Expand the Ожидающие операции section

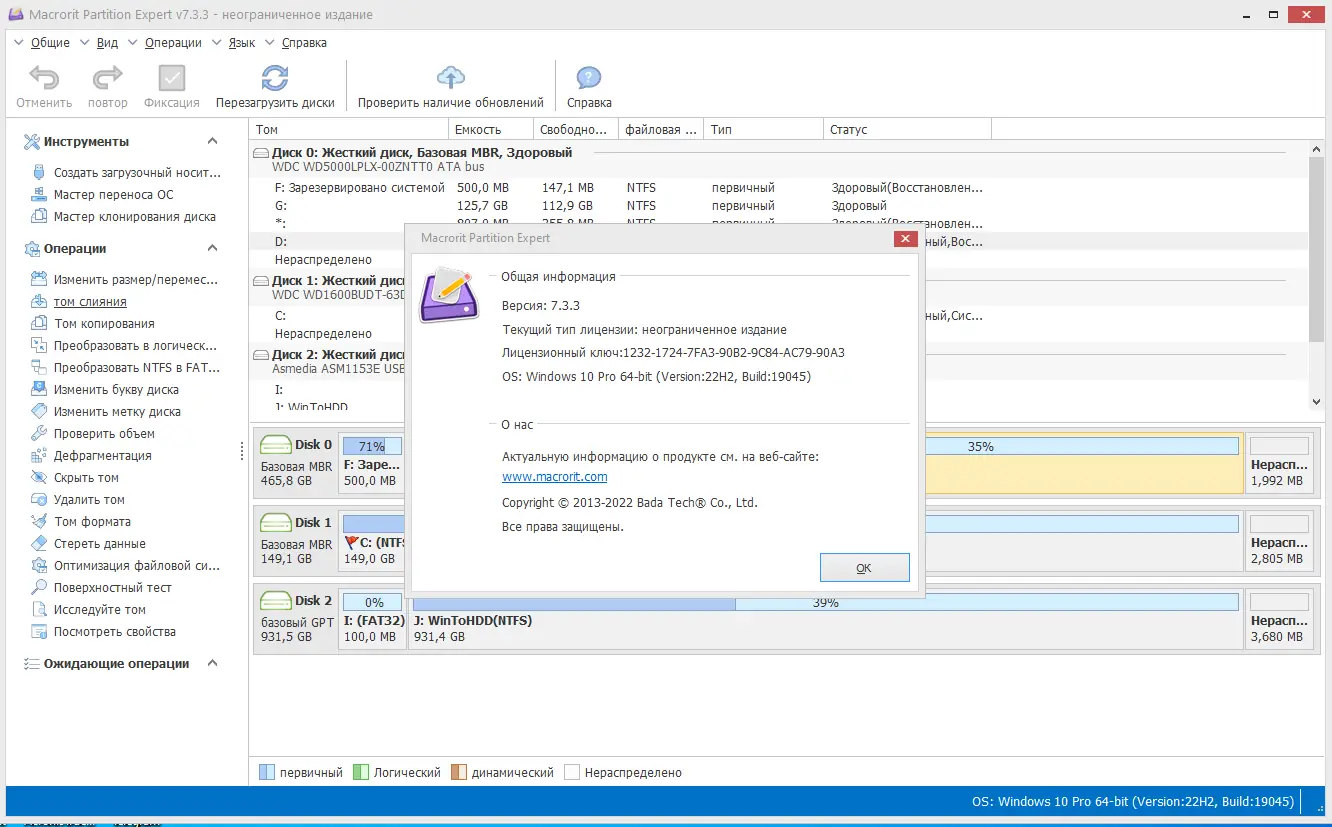point(211,662)
